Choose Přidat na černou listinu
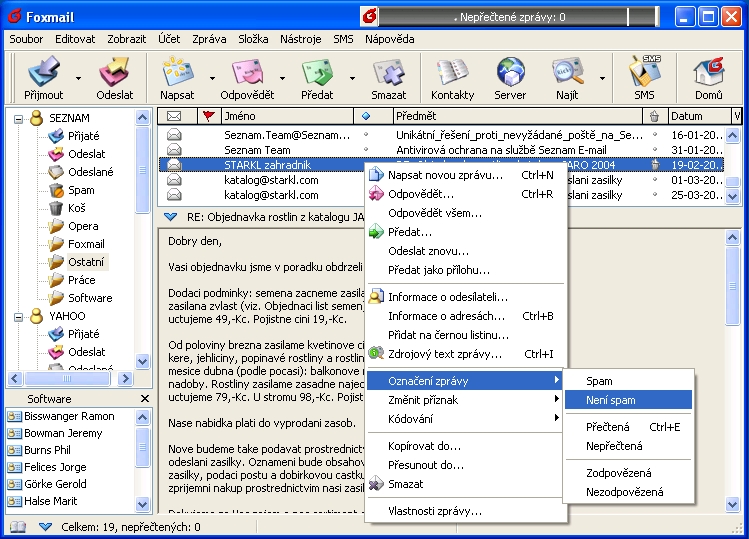 pyautogui.click(x=466, y=335)
